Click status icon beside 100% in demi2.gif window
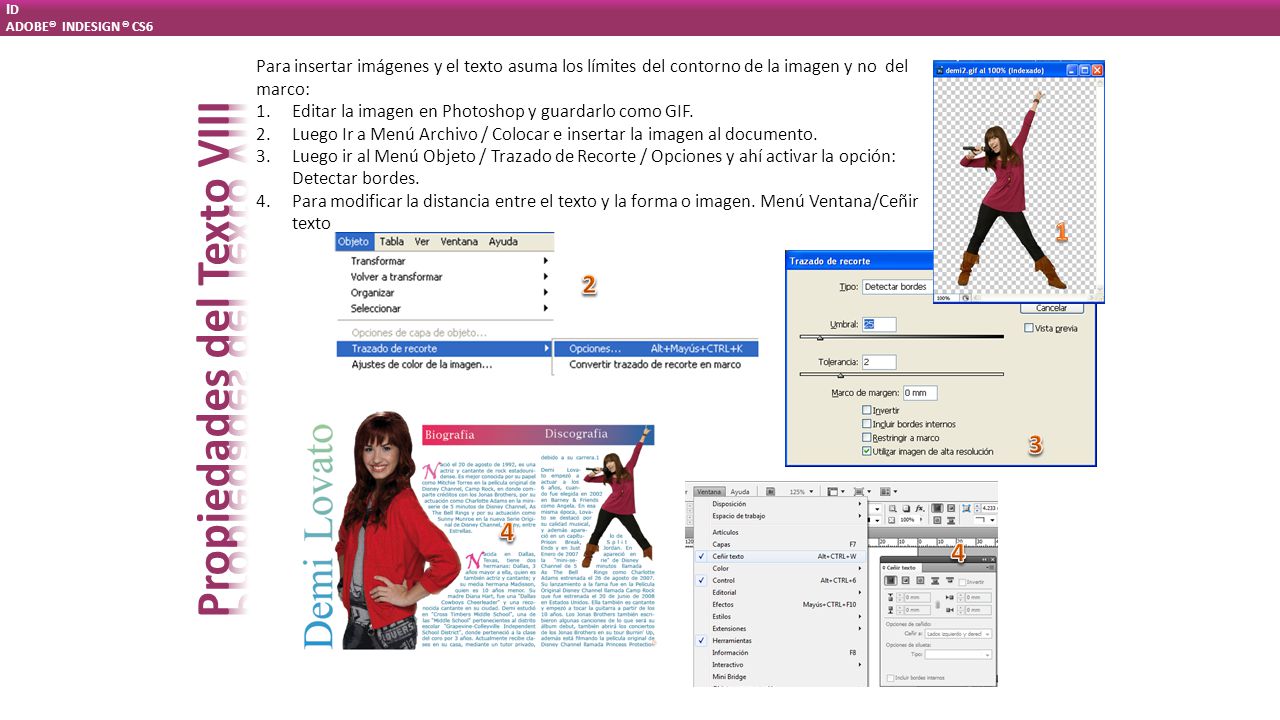Image resolution: width=1280 pixels, height=720 pixels. 965,297
